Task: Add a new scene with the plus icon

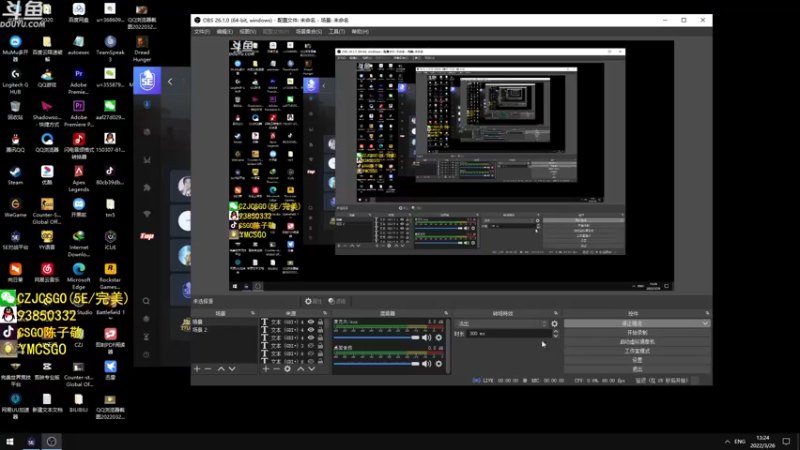Action: (x=197, y=369)
